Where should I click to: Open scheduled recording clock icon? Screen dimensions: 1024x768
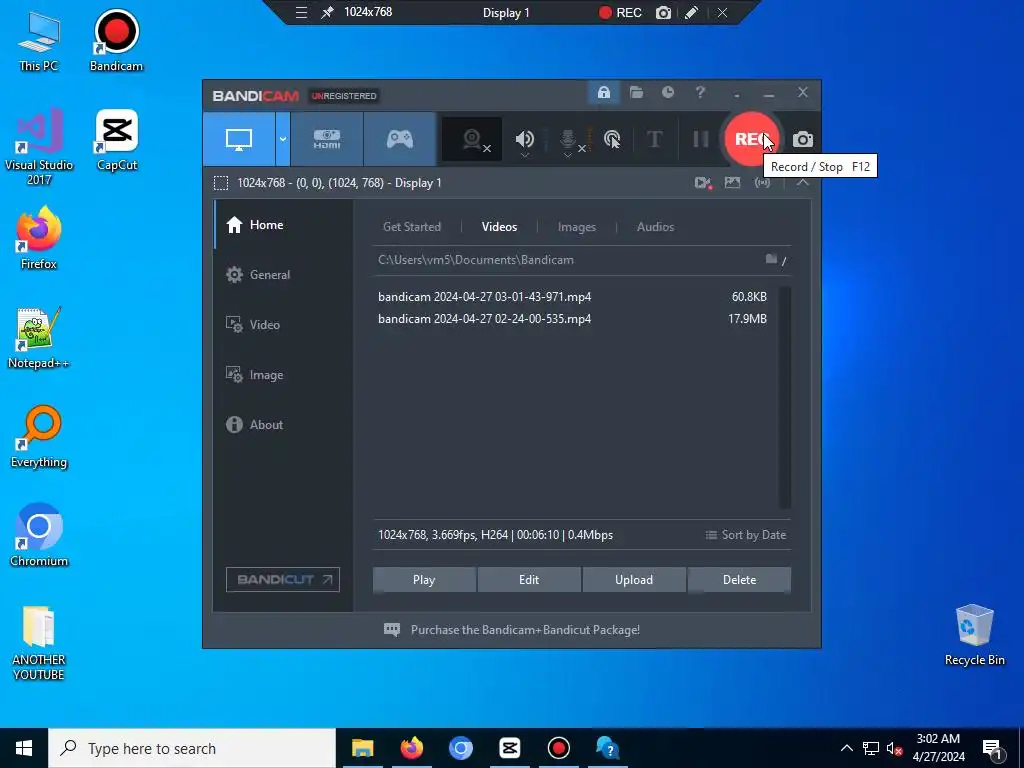click(x=667, y=93)
